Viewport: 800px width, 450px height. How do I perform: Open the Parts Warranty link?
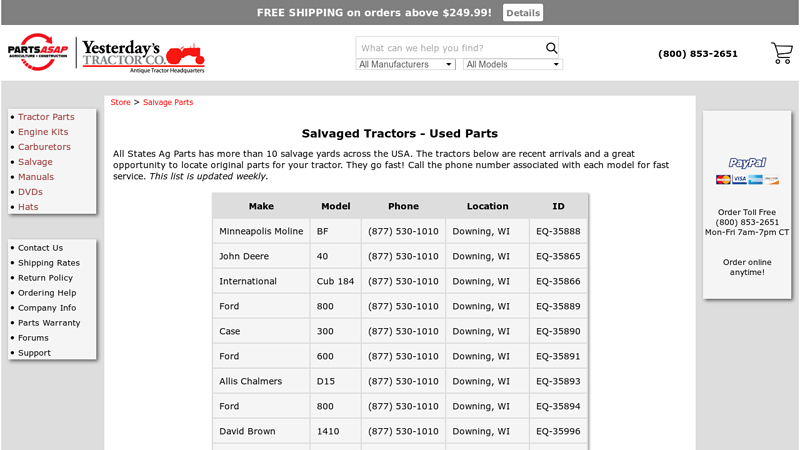(49, 323)
